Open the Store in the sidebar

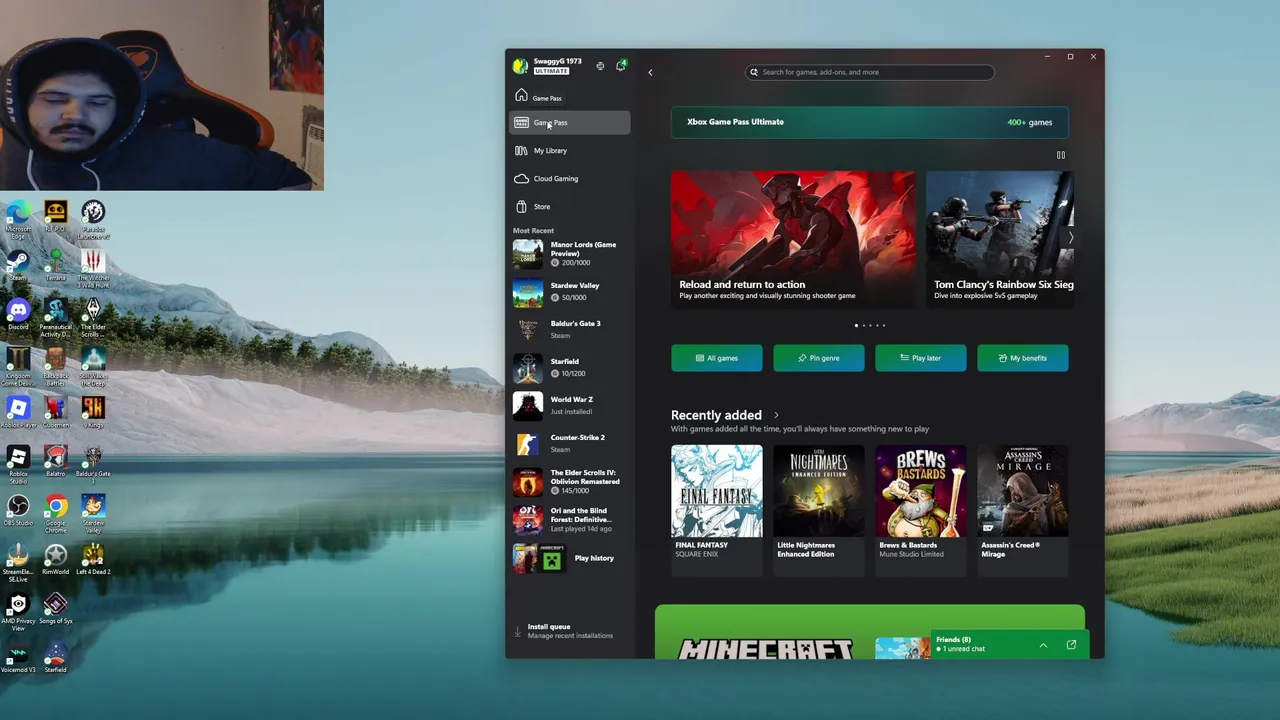tap(570, 207)
